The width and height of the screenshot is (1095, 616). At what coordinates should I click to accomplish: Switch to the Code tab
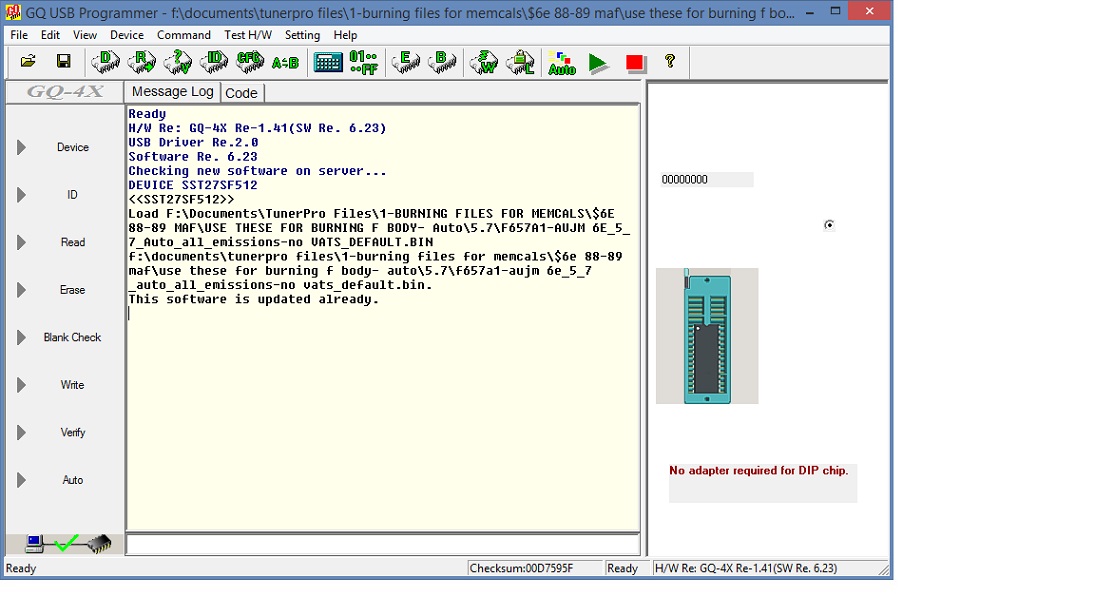coord(241,94)
